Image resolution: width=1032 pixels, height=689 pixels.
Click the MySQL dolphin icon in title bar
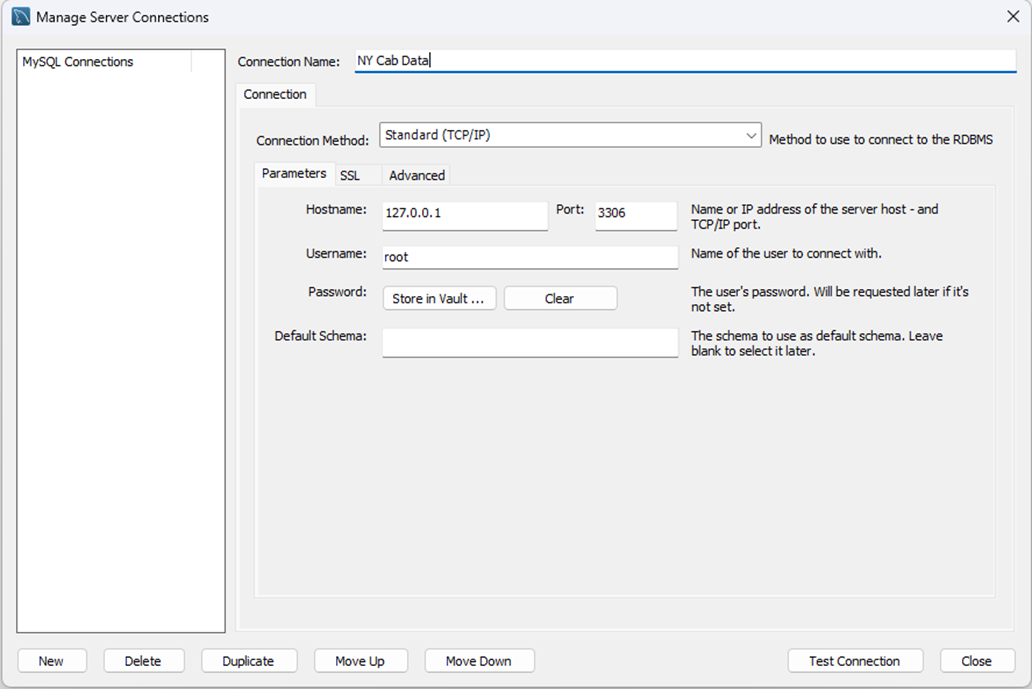(x=18, y=16)
